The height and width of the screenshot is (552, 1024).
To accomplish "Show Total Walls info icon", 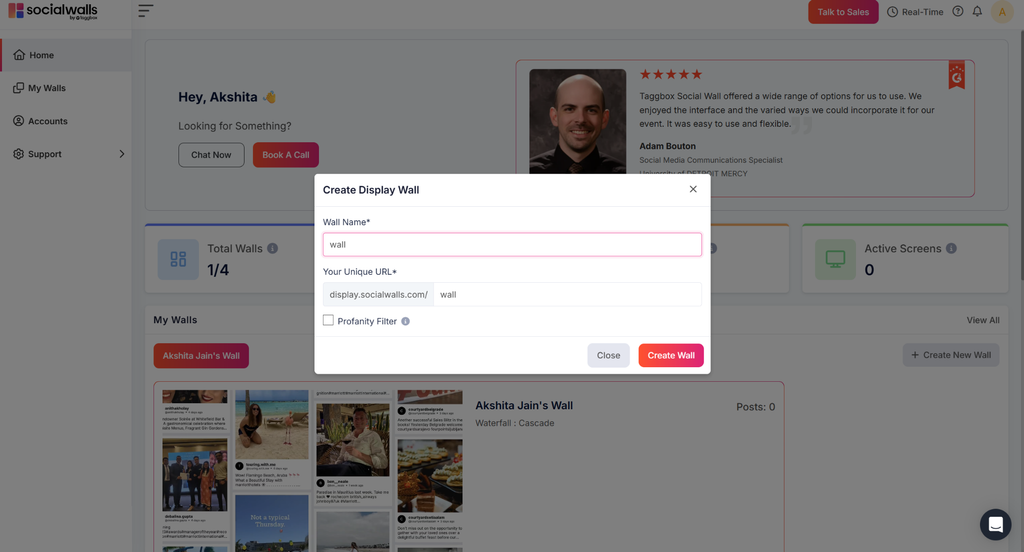I will coord(272,248).
